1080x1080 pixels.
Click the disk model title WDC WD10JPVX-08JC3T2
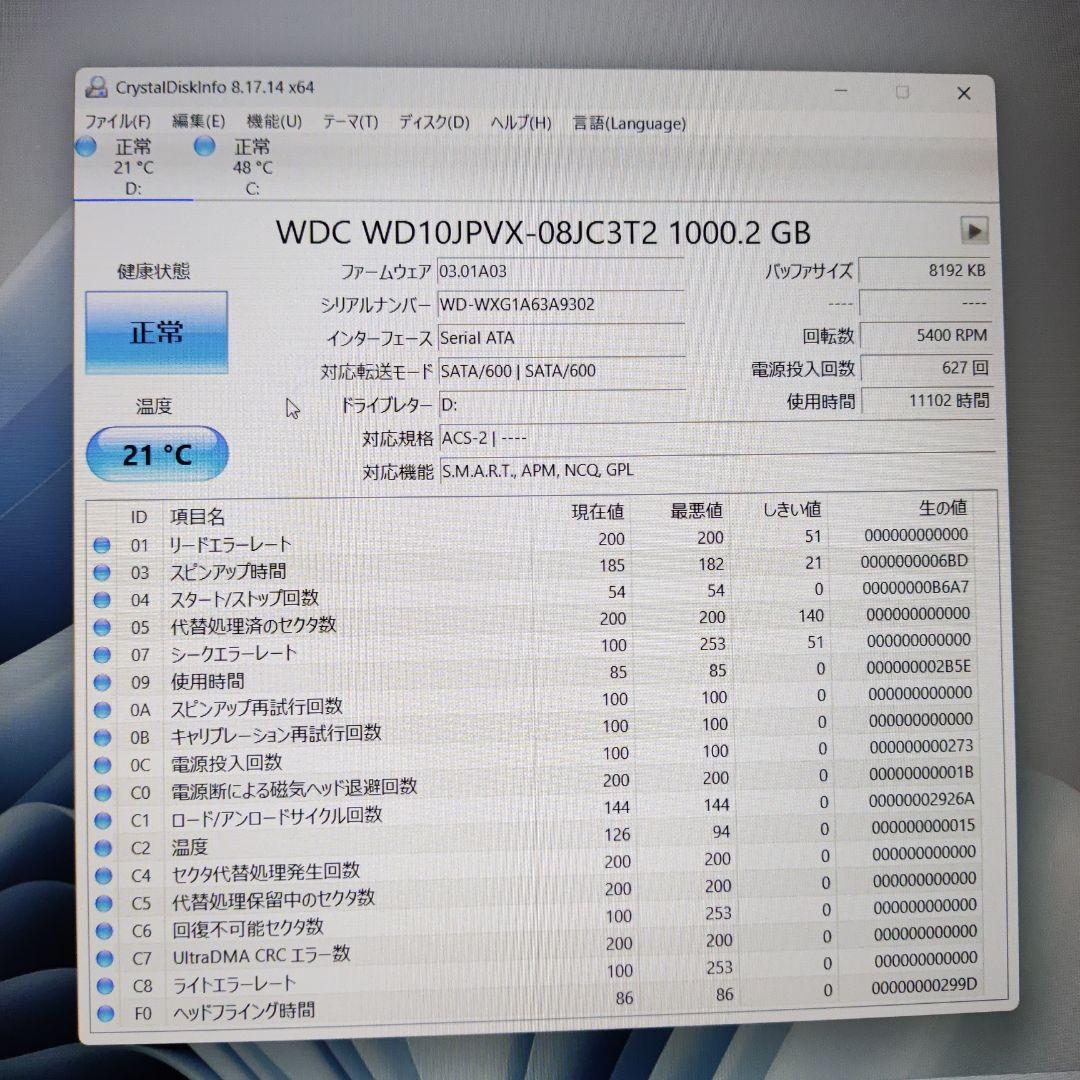click(466, 233)
